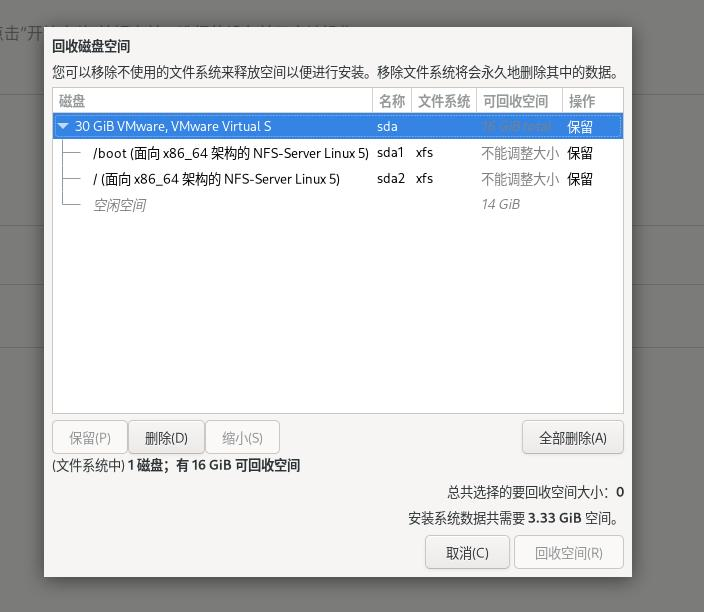Click the 可回收空间 column header
Image resolution: width=704 pixels, height=612 pixels.
tap(519, 101)
